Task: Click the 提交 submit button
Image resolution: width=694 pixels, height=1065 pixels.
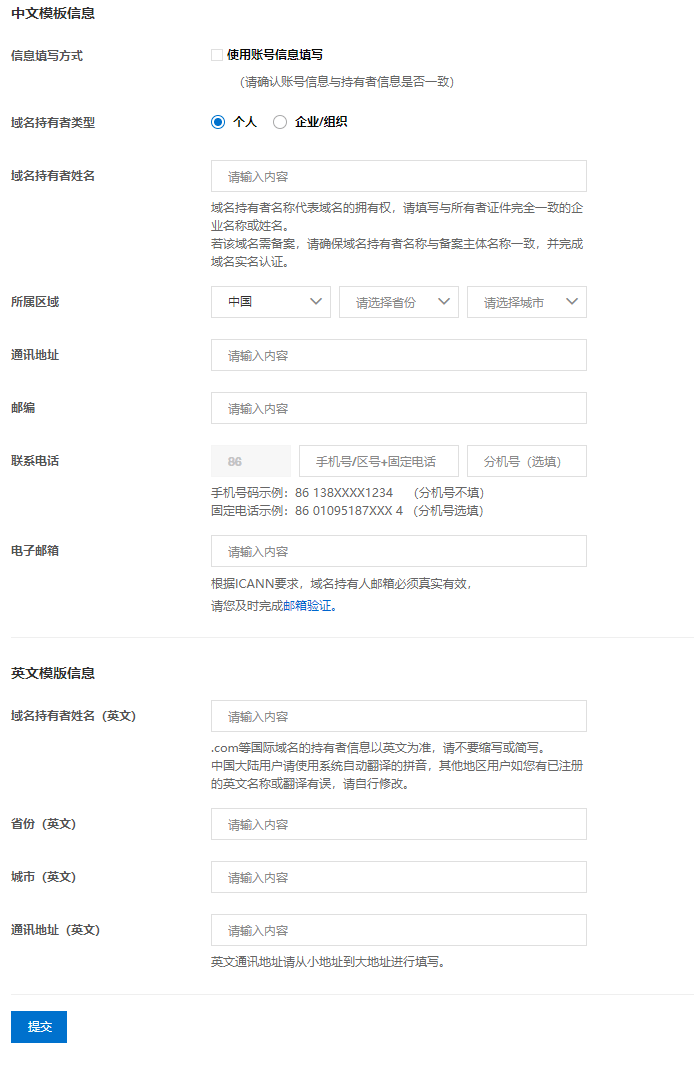Action: (x=39, y=1026)
